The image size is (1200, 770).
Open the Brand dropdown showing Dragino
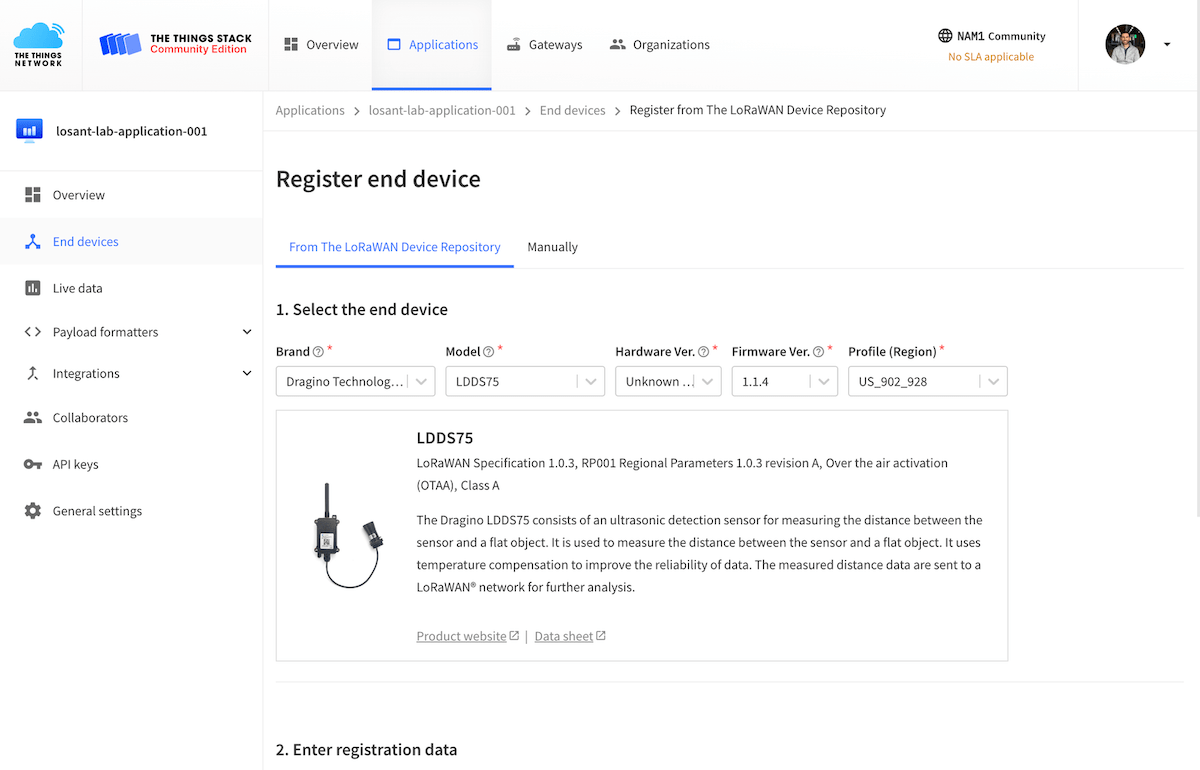pos(355,381)
